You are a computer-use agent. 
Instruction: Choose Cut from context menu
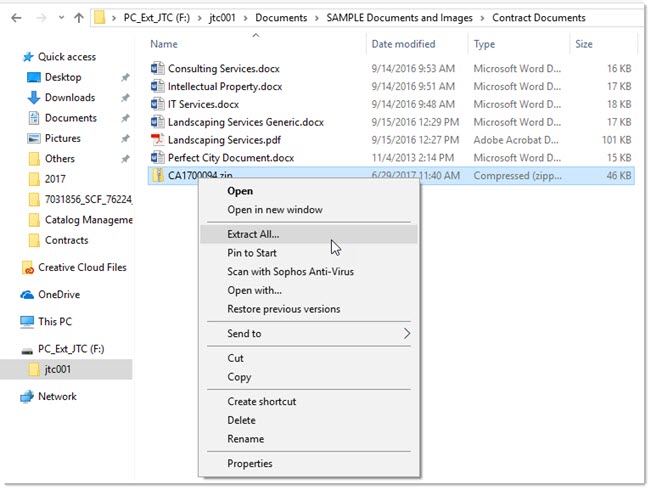pos(235,358)
